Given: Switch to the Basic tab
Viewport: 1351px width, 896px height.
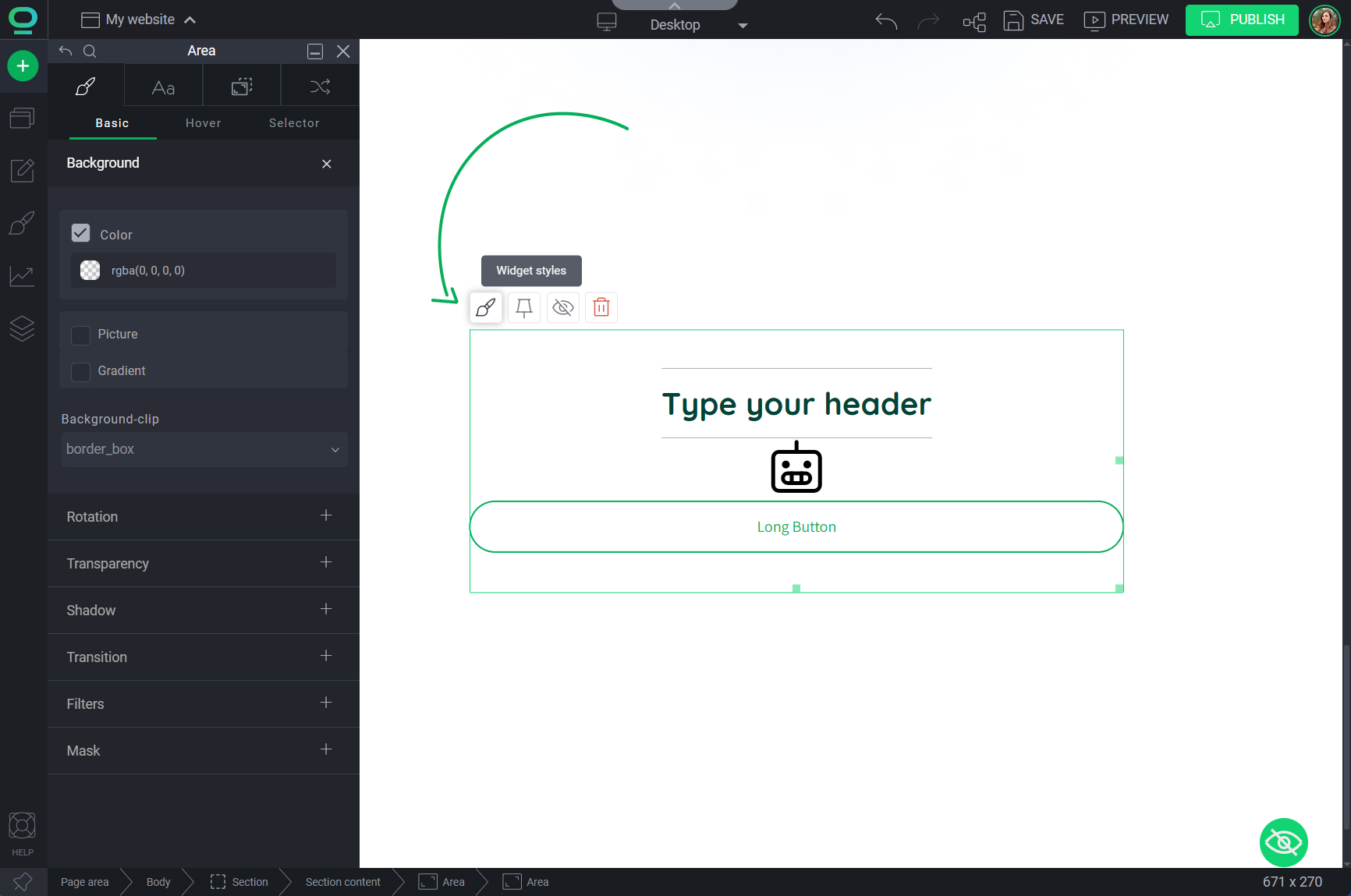Looking at the screenshot, I should (112, 123).
